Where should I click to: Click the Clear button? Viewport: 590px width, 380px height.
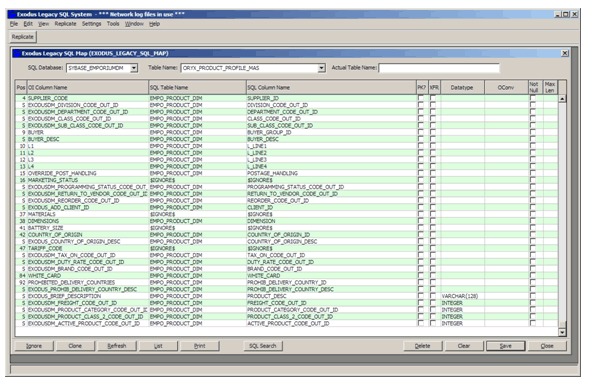pyautogui.click(x=464, y=346)
